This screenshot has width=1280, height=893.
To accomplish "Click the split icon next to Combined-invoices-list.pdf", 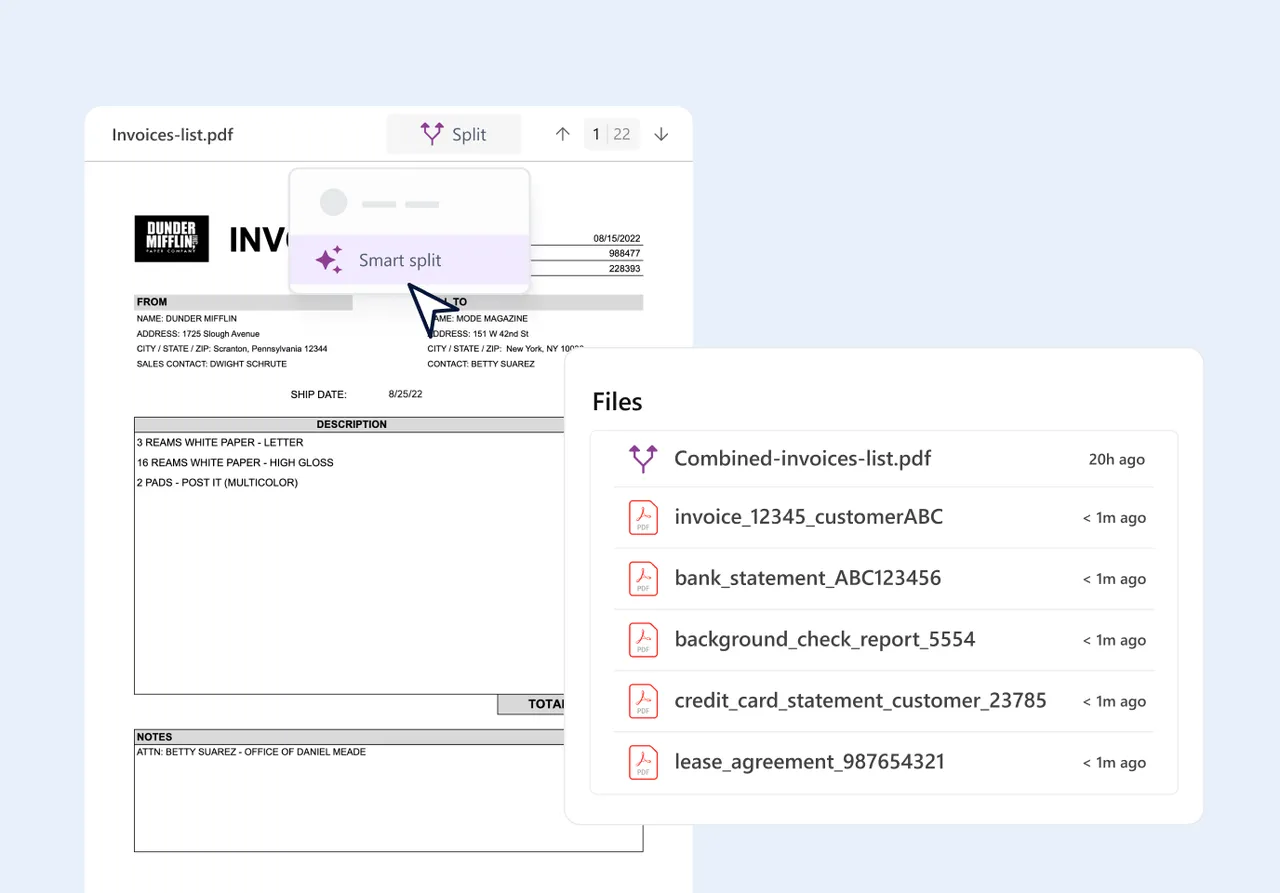I will coord(643,458).
